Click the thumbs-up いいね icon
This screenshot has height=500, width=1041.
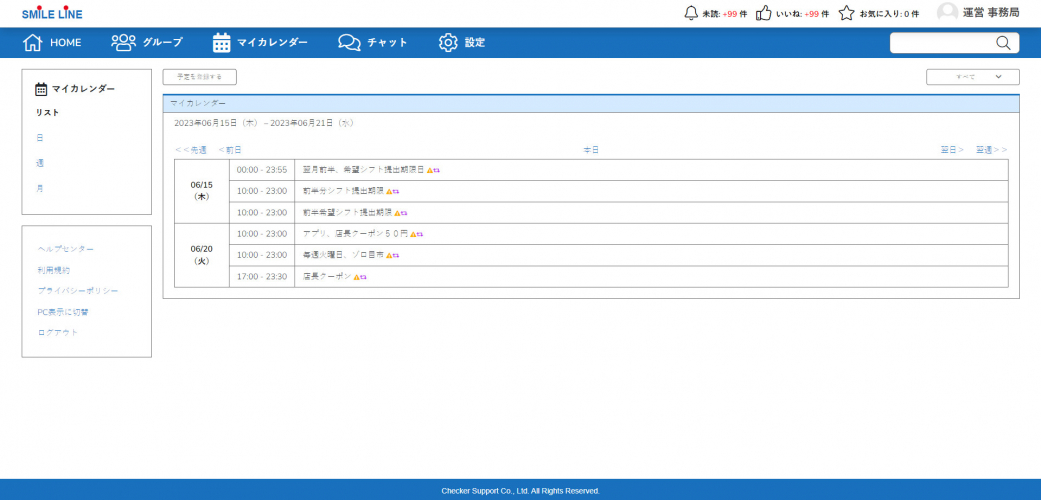pyautogui.click(x=764, y=13)
